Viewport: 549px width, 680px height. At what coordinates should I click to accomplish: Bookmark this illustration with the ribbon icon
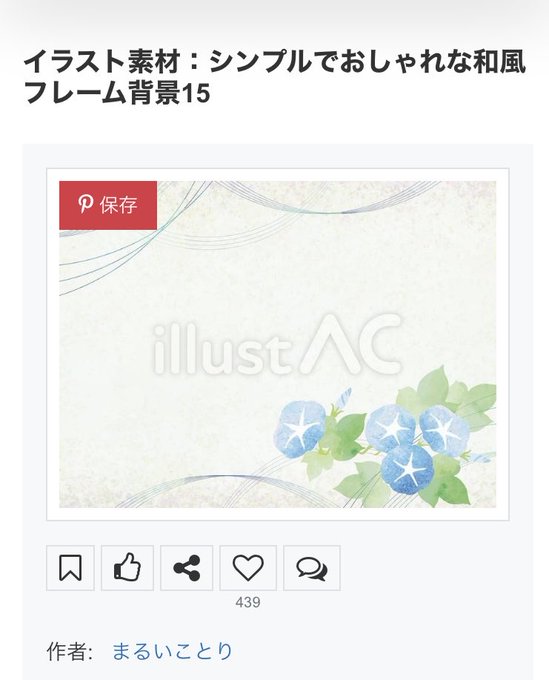point(70,568)
